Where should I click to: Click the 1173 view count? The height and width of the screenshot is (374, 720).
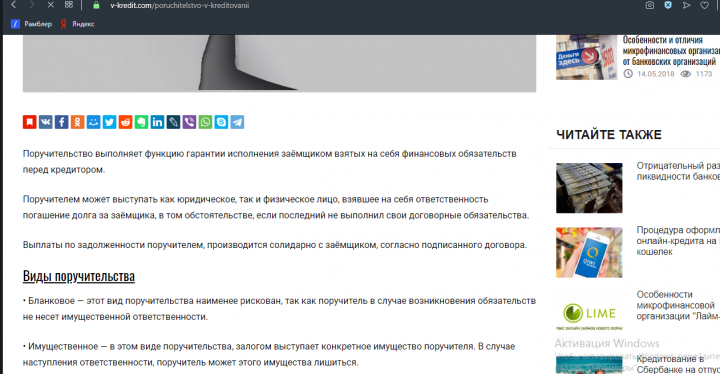703,74
